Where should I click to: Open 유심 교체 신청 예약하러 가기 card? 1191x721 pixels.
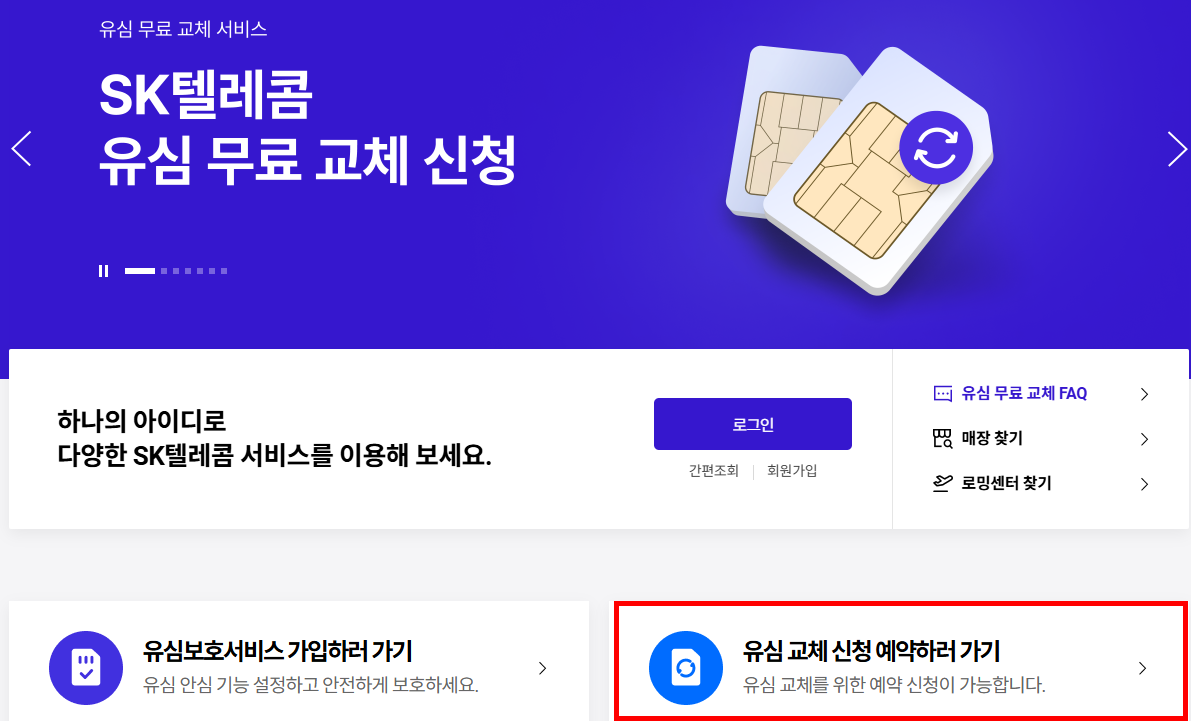point(900,661)
